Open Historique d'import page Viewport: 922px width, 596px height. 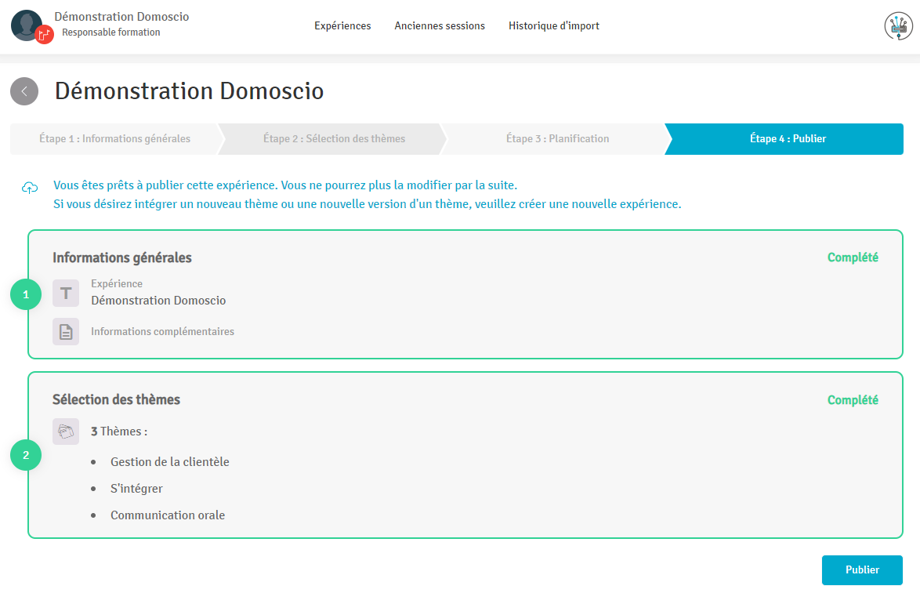point(553,26)
